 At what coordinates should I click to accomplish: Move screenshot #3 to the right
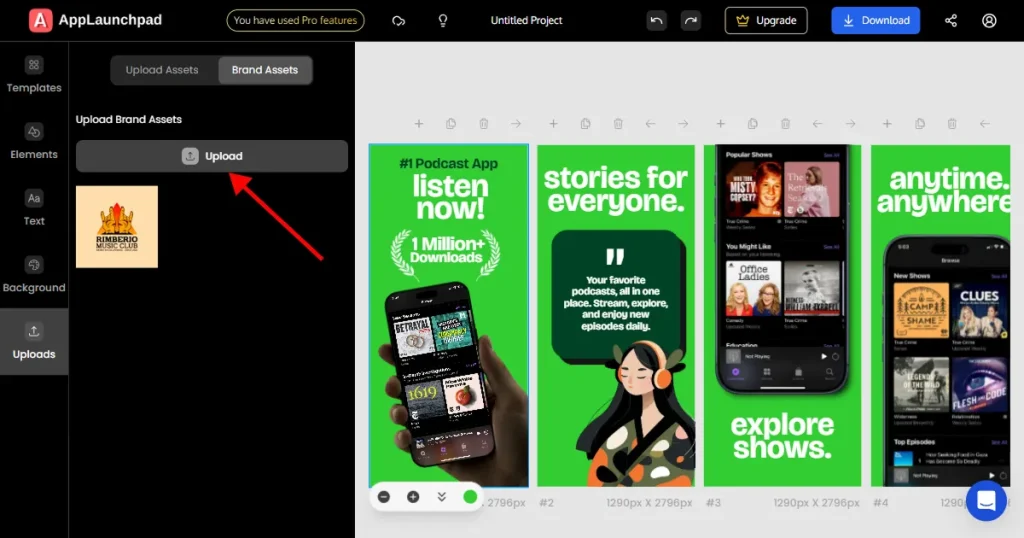click(x=850, y=123)
